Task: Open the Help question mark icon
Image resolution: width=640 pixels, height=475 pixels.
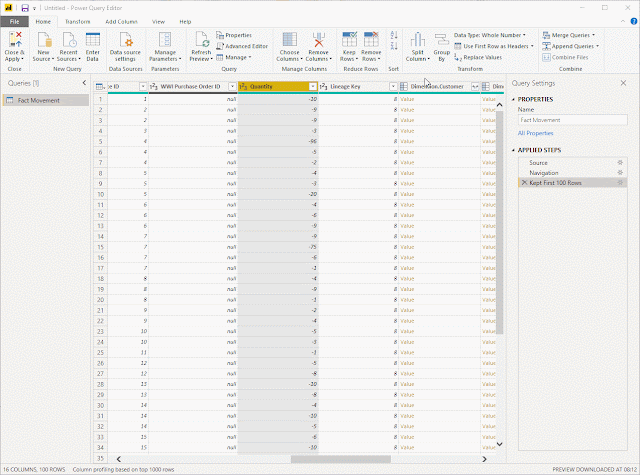Action: [x=634, y=22]
